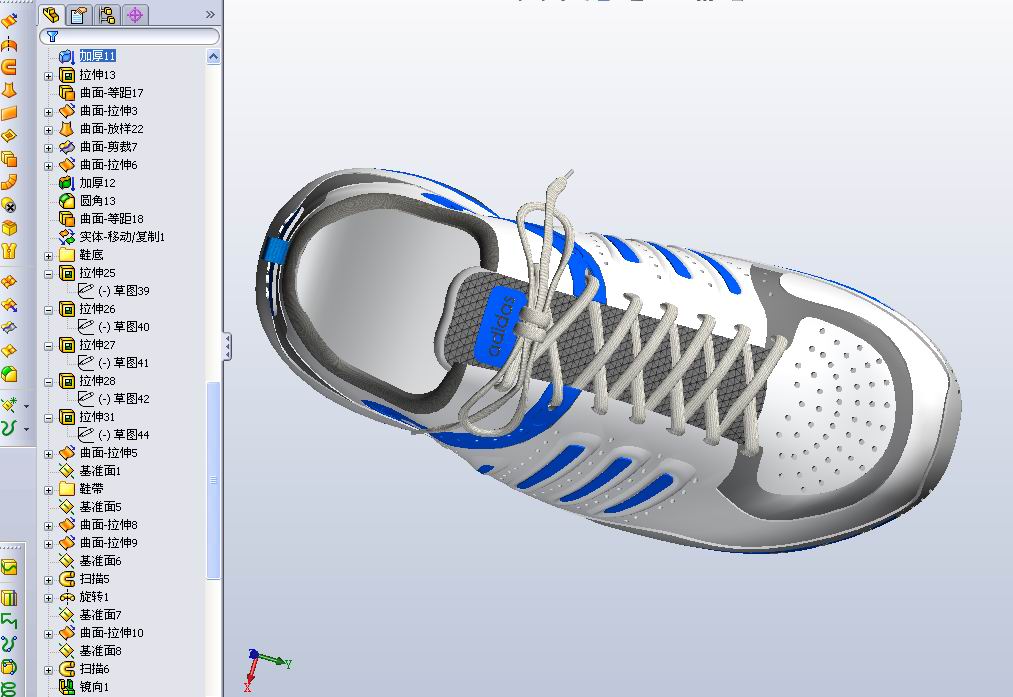Click the 扫描6 sweep feature icon

(x=67, y=669)
